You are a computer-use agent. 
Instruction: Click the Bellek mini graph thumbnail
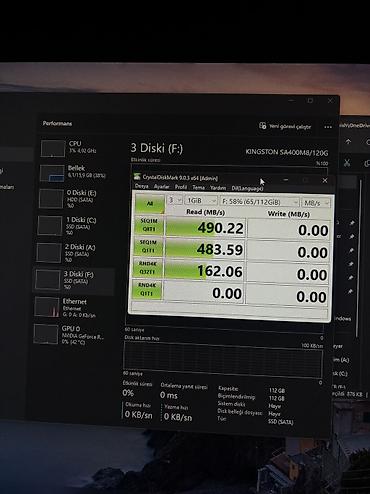52,173
